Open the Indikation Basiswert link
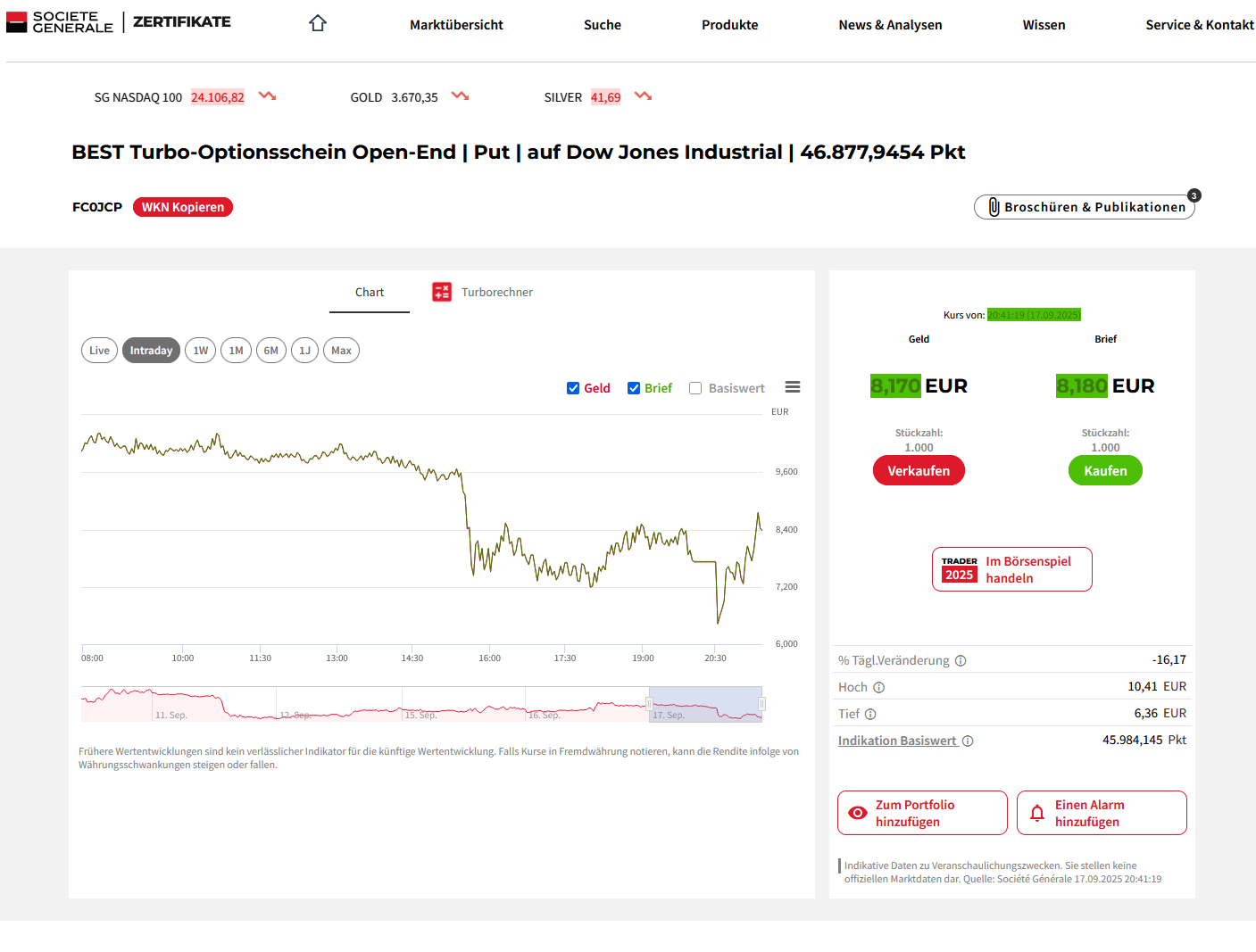 [x=897, y=741]
